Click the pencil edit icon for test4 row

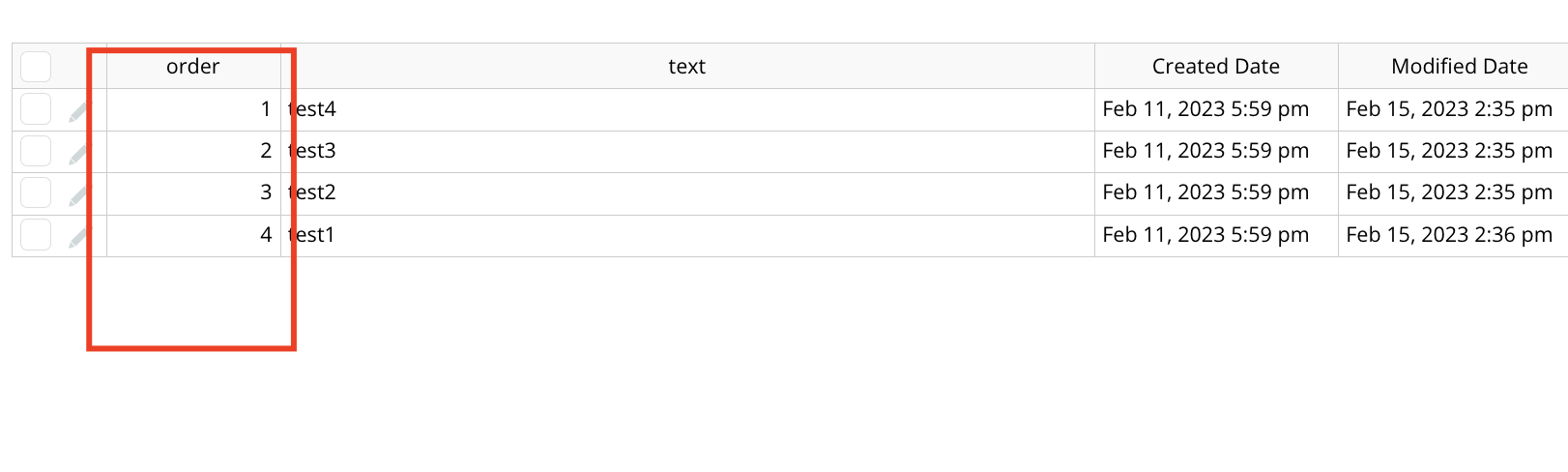coord(79,112)
